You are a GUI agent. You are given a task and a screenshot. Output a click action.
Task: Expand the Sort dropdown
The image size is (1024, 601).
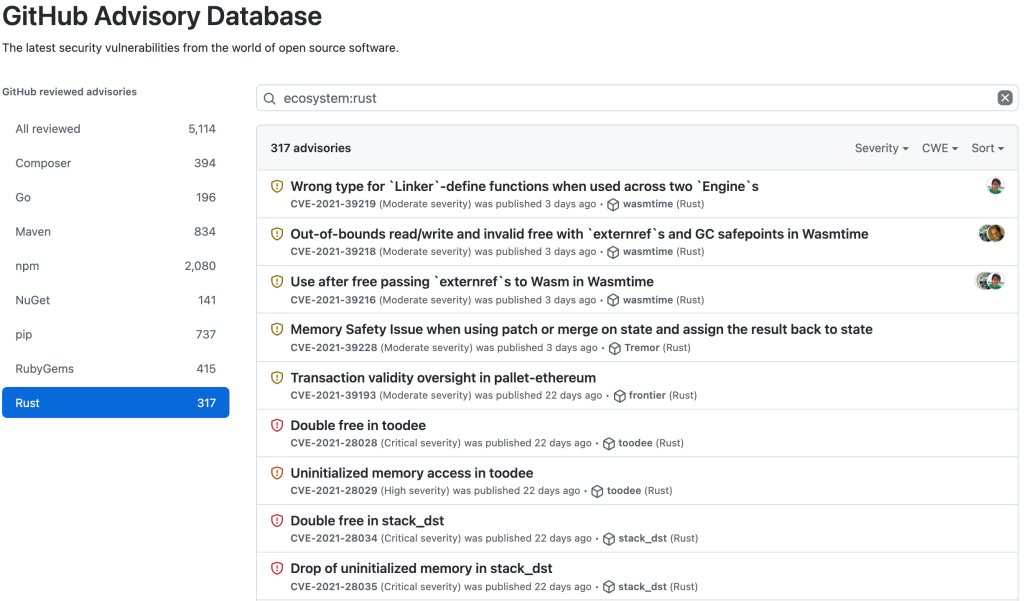coord(987,148)
